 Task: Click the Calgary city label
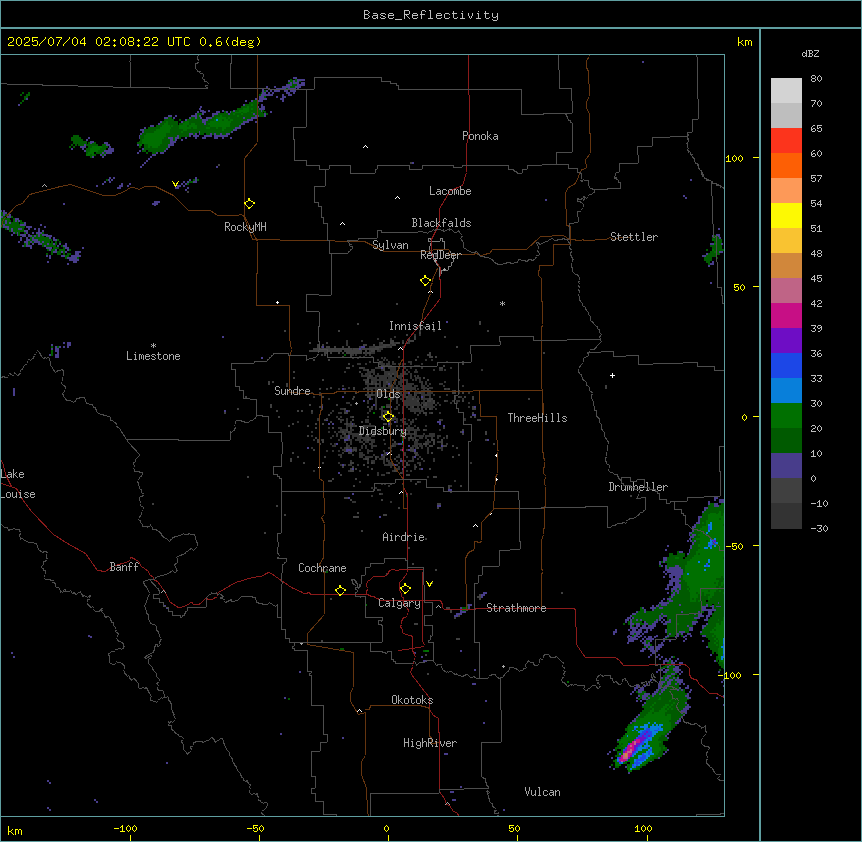[x=400, y=603]
